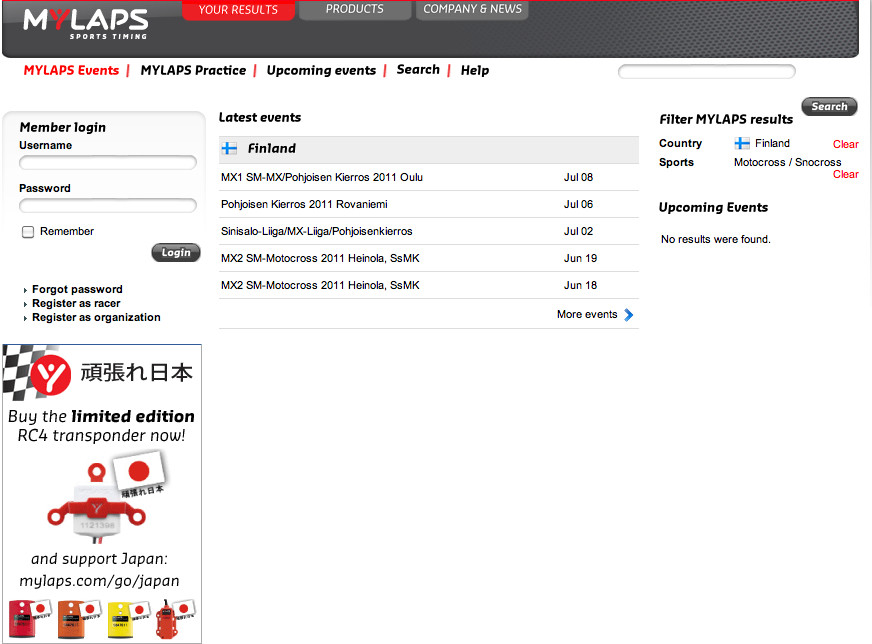This screenshot has width=872, height=644.
Task: Click the 'Jul 02' date cell
Action: [x=578, y=231]
